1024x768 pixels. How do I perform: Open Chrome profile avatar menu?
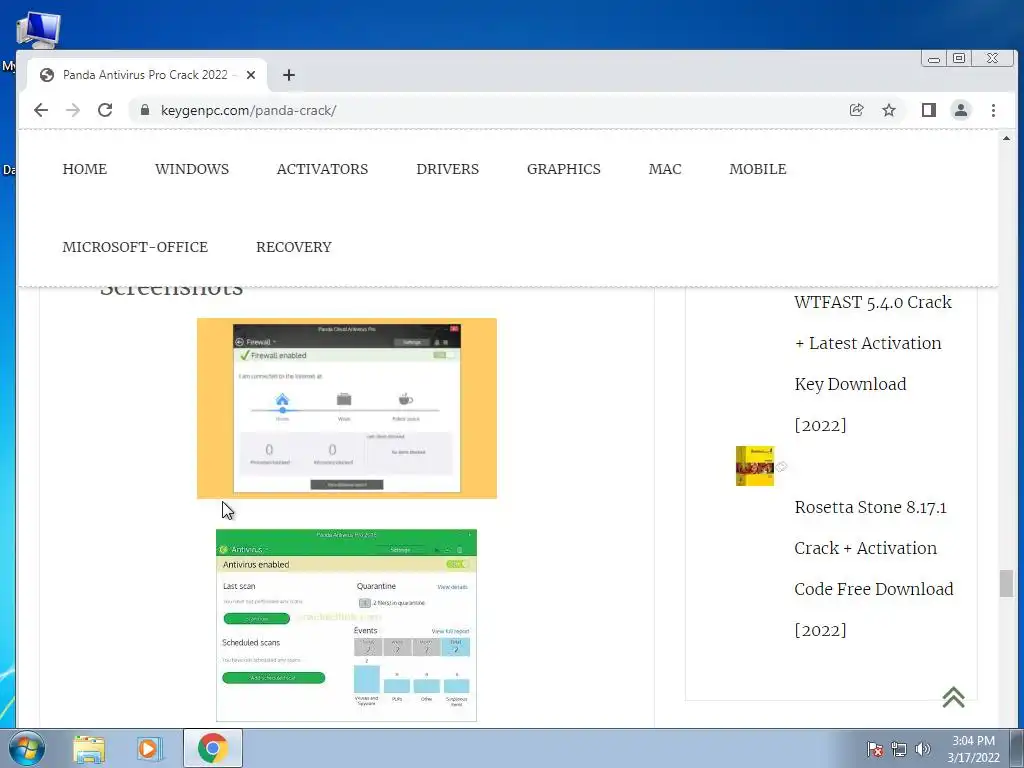click(x=961, y=110)
